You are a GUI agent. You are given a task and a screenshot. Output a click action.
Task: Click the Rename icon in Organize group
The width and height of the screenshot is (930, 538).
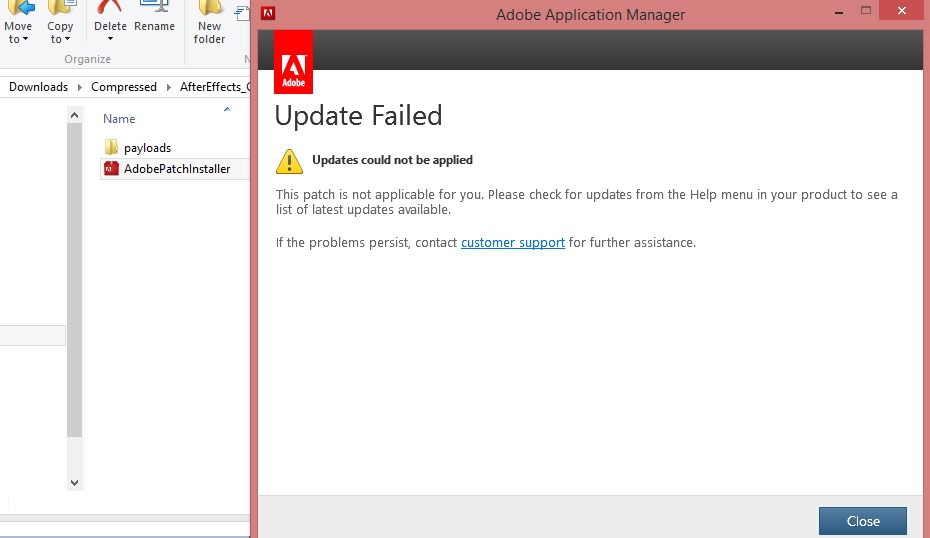154,7
